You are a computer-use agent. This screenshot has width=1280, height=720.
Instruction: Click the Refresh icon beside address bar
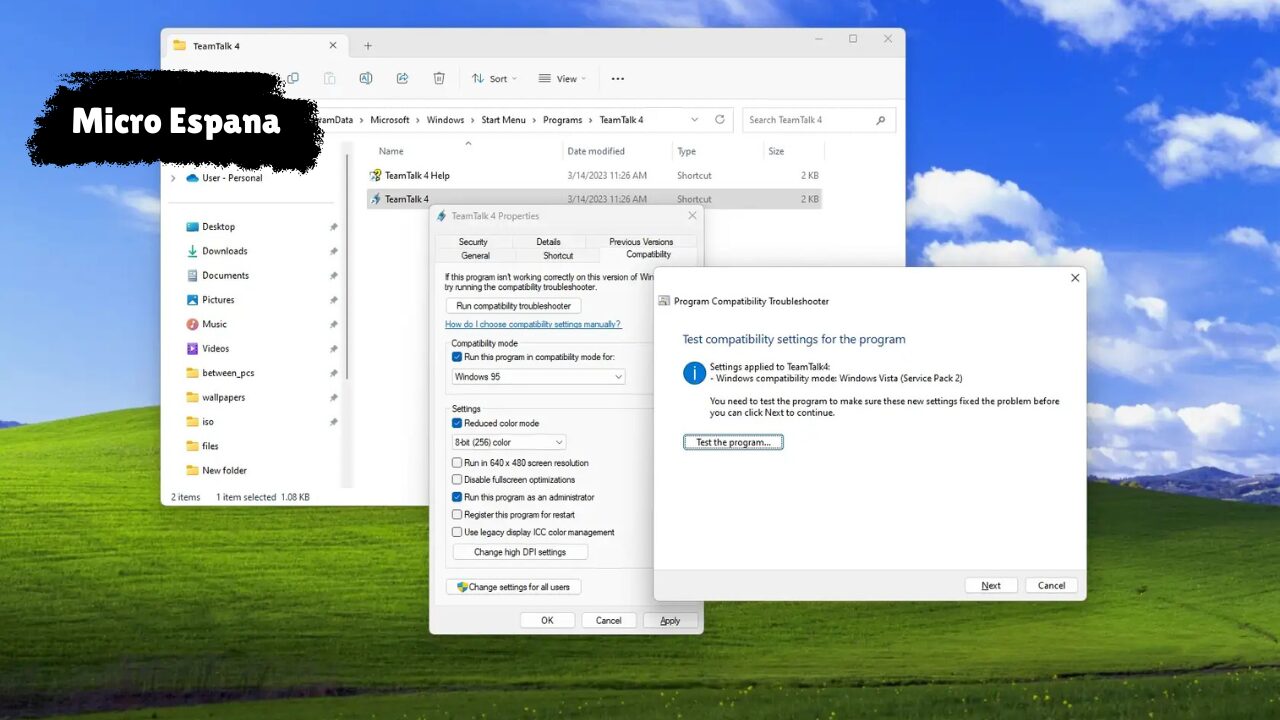(719, 120)
